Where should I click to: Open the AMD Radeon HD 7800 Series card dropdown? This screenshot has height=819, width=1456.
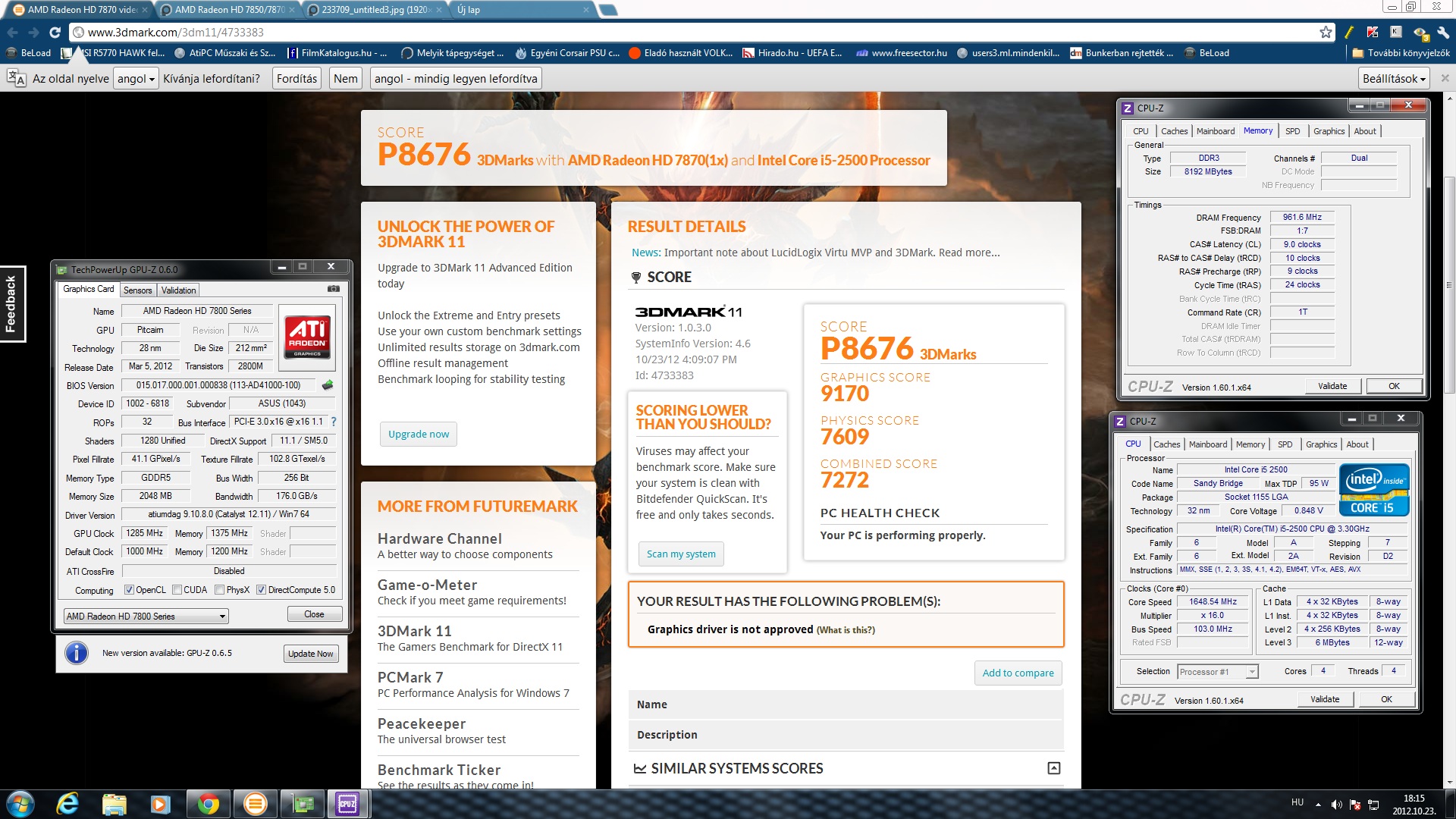click(x=146, y=616)
